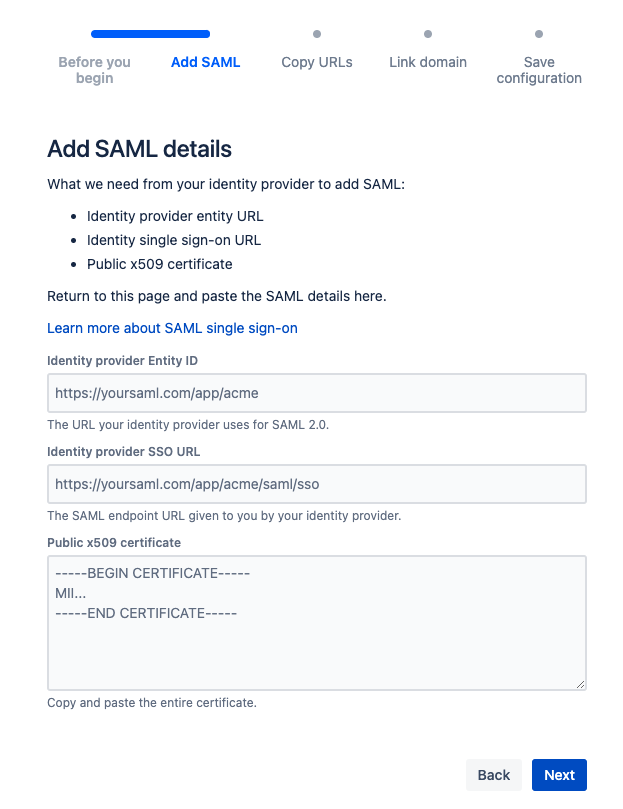The image size is (623, 809).
Task: Click the Save configuration step dot
Action: [539, 34]
